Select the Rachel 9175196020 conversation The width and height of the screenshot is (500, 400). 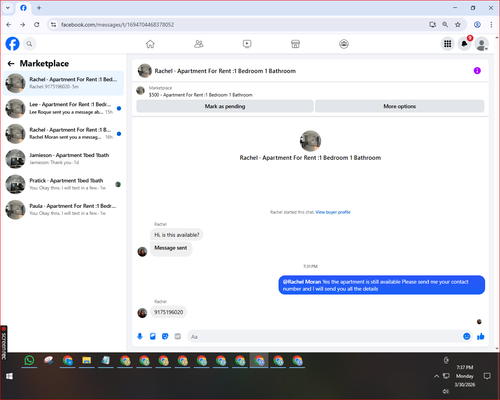point(63,83)
